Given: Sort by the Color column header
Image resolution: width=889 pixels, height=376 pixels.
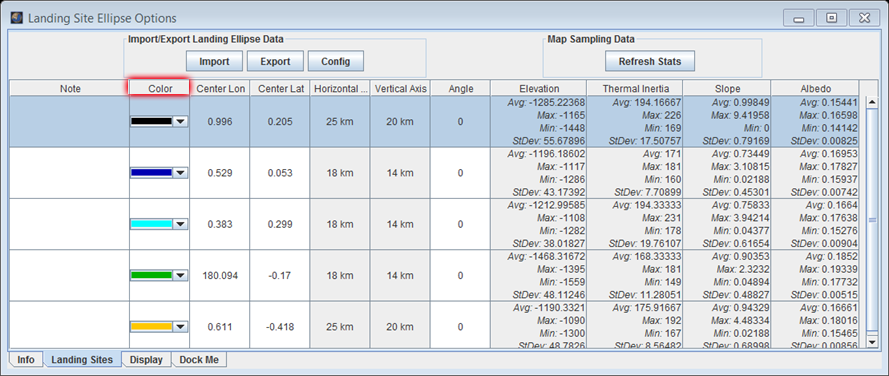Looking at the screenshot, I should pos(160,88).
